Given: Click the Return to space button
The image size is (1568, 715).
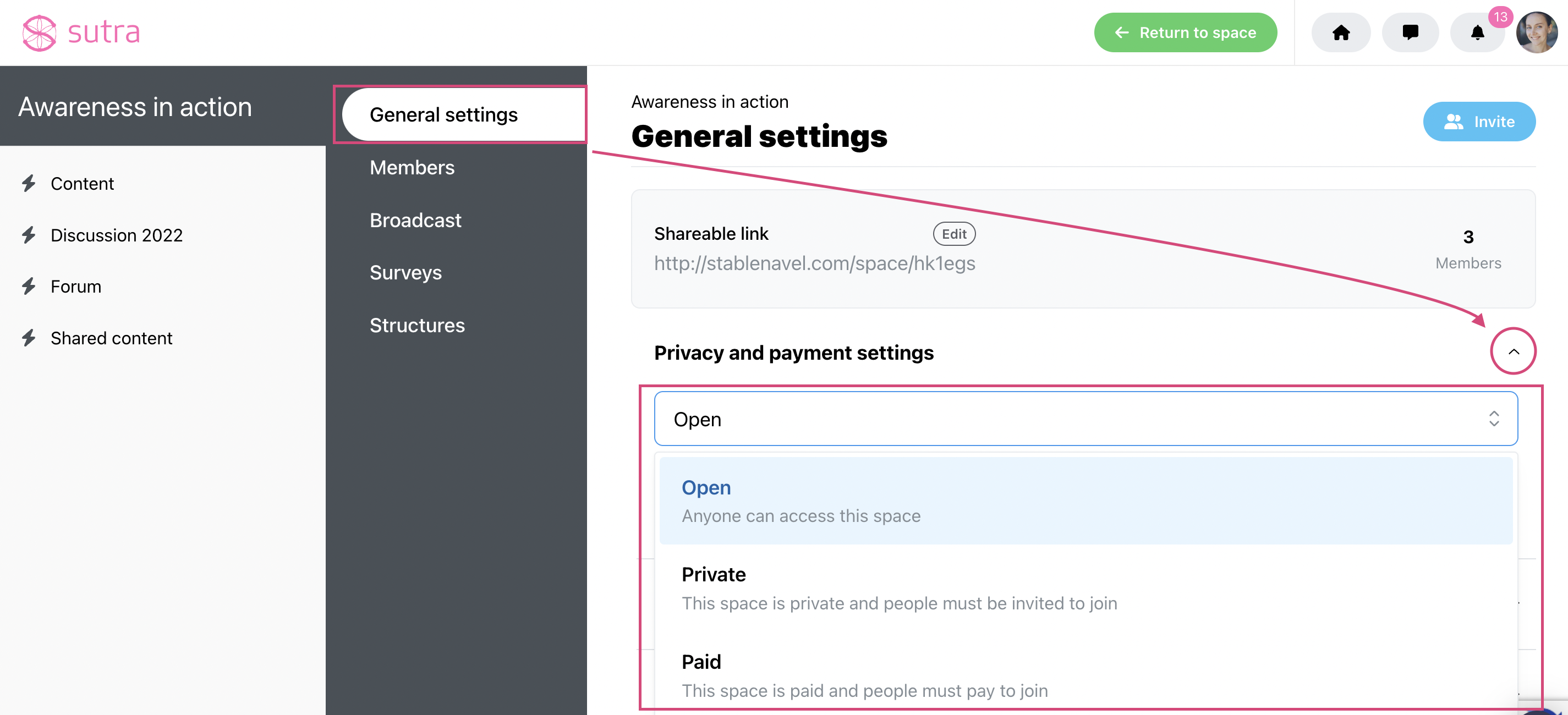Looking at the screenshot, I should 1185,32.
